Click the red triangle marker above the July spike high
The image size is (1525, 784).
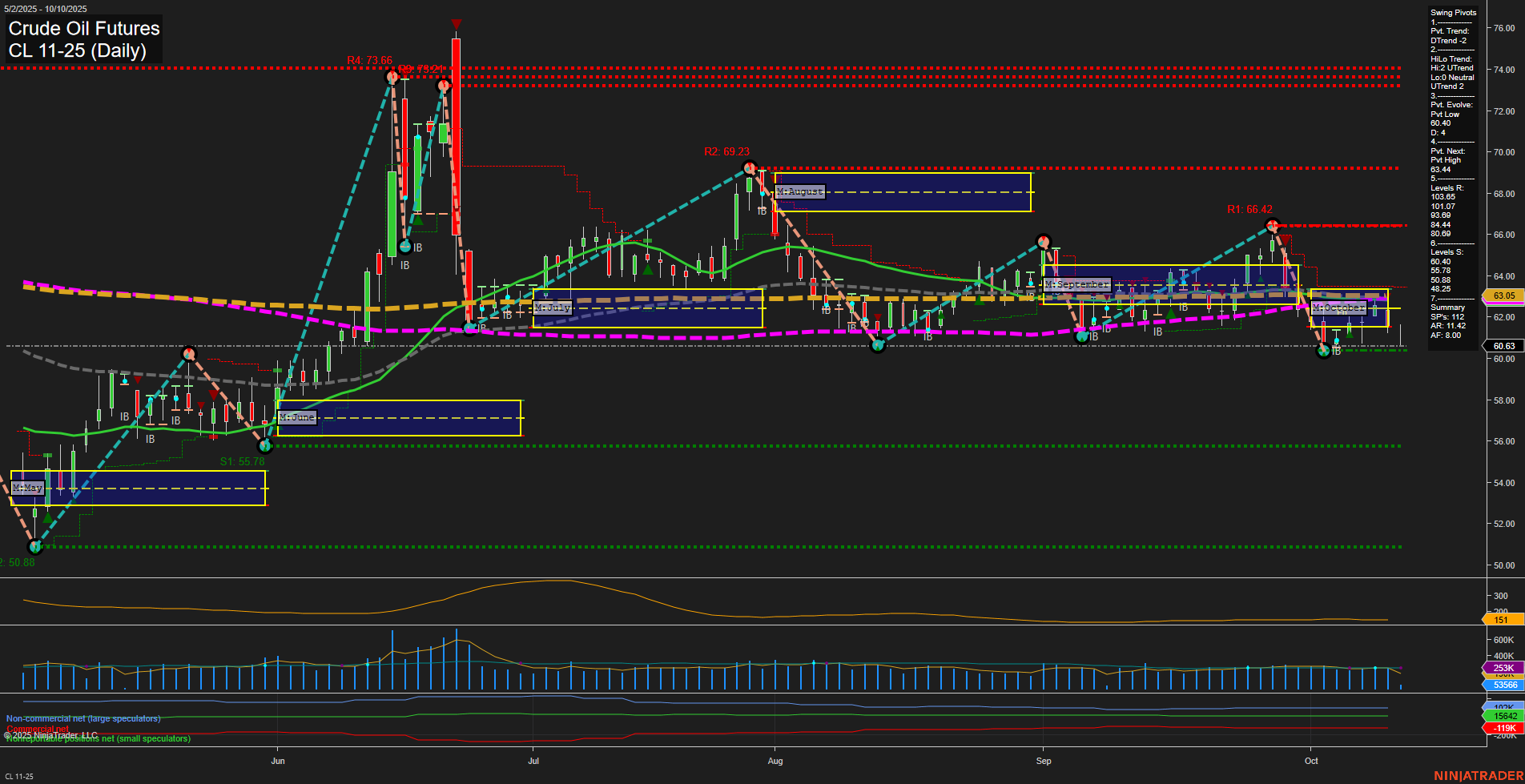pos(456,25)
